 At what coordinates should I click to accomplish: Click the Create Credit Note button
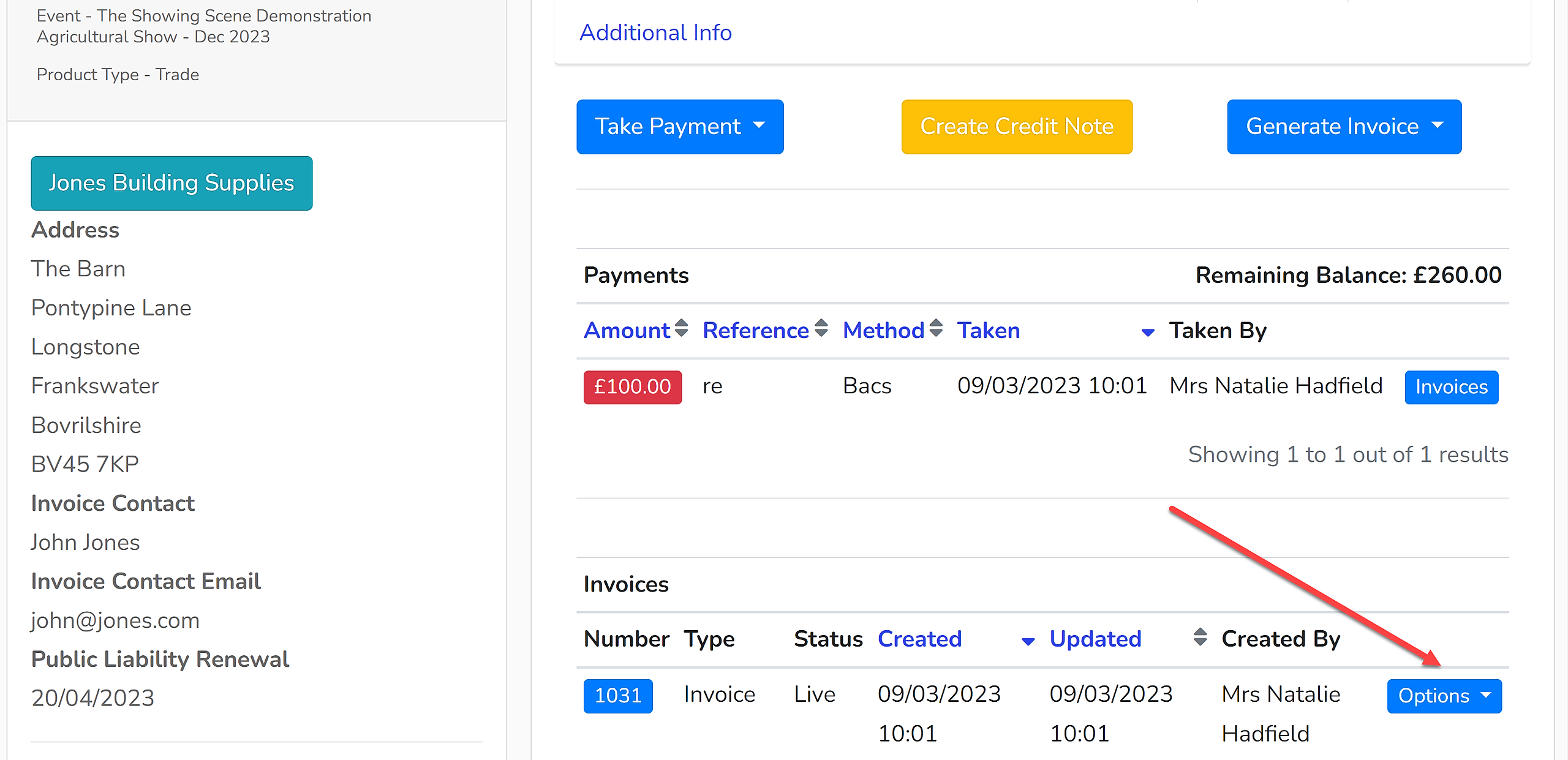[x=1017, y=127]
